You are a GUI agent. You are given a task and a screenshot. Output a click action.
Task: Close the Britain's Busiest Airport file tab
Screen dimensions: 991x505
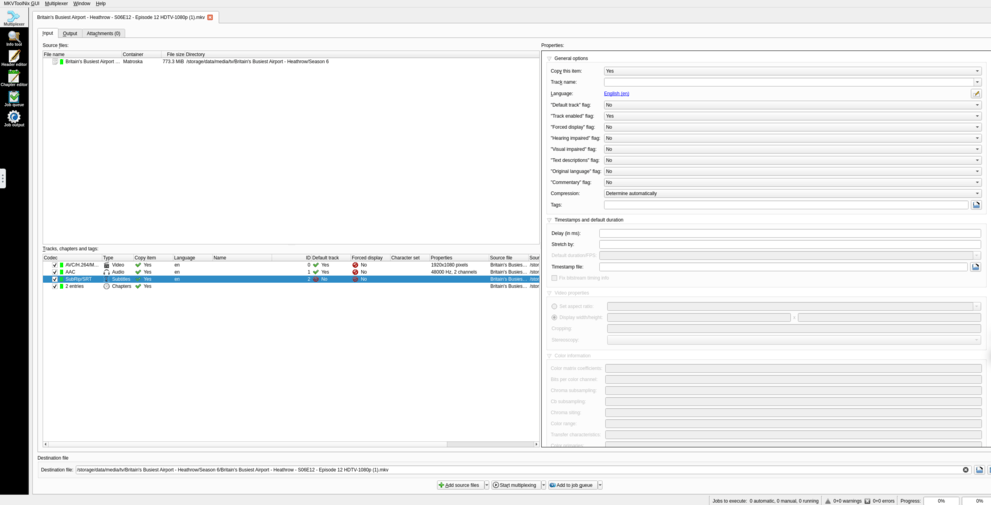click(x=210, y=17)
